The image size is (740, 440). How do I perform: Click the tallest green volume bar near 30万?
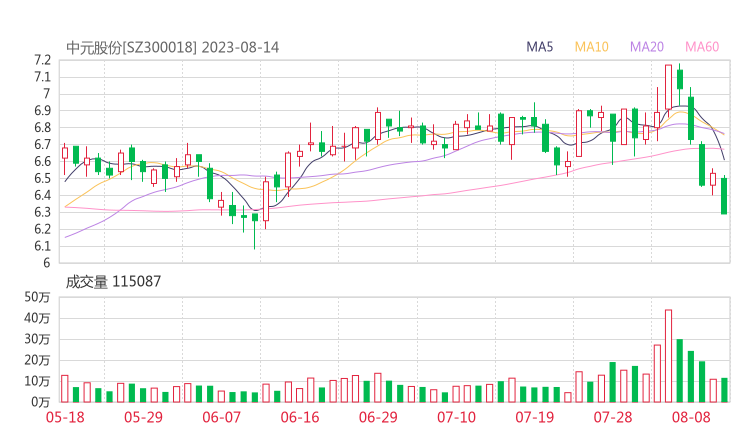tap(680, 371)
